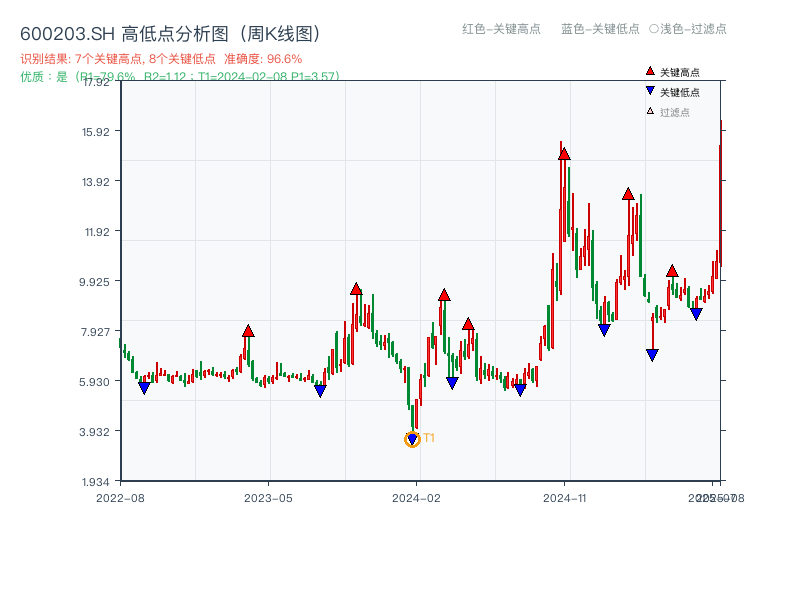The image size is (800, 600).
Task: Click the 蓝色-关键低点 header legend text
Action: pos(600,29)
